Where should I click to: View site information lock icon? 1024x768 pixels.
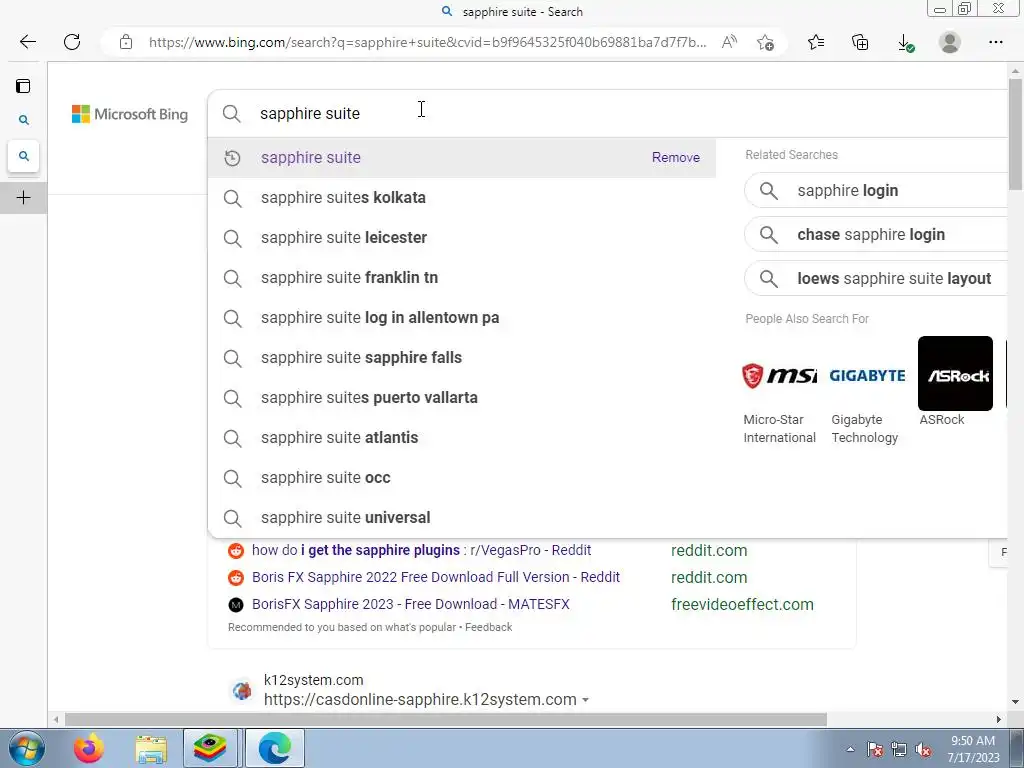tap(126, 42)
